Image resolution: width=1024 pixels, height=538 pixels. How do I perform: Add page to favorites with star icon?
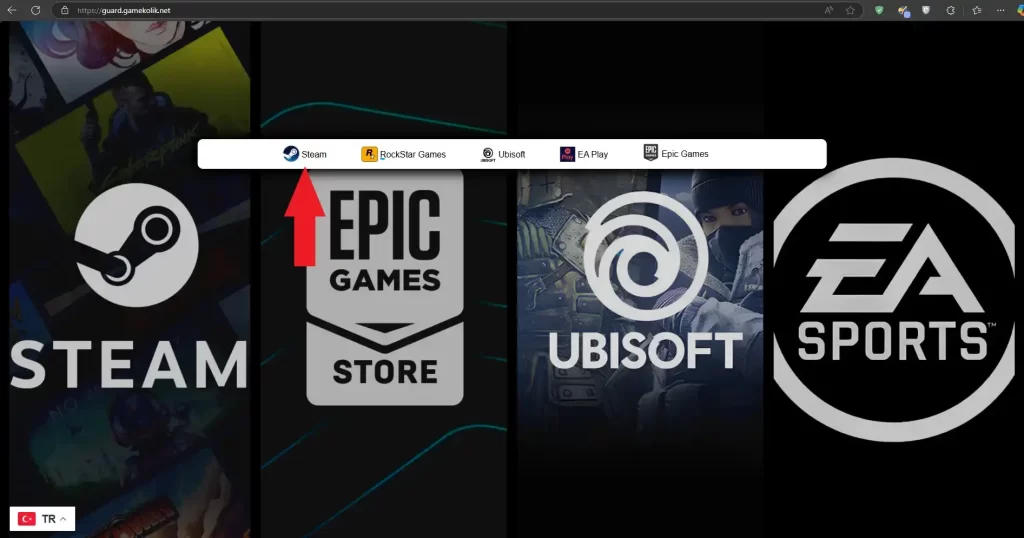[850, 10]
